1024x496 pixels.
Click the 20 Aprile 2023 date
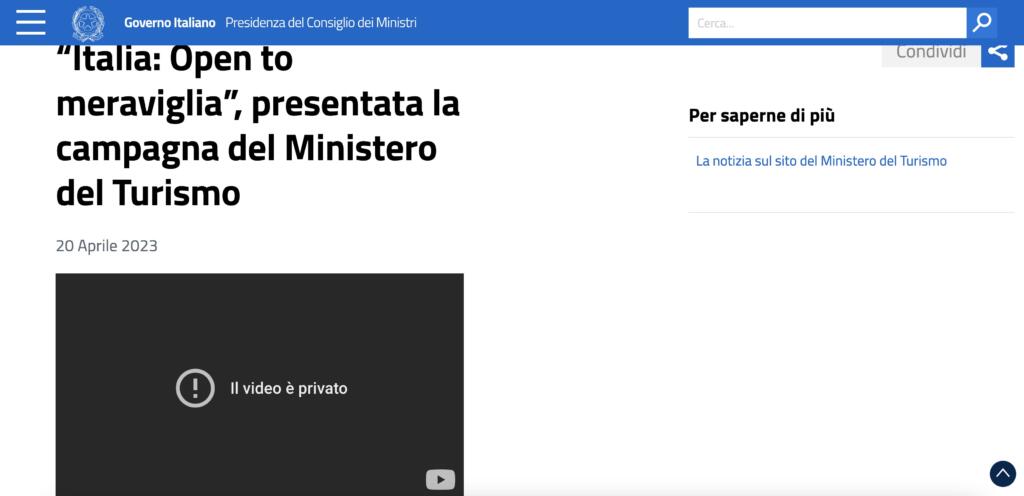click(107, 246)
